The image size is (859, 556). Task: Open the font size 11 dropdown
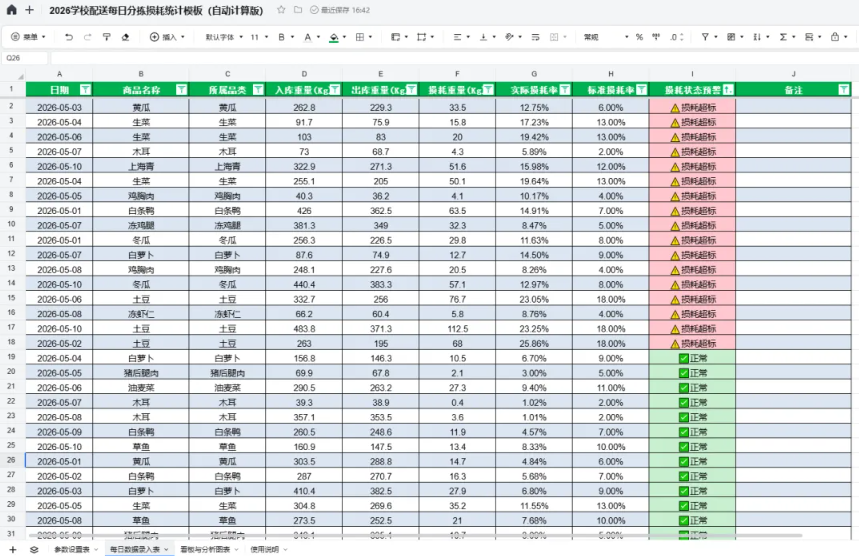[260, 37]
